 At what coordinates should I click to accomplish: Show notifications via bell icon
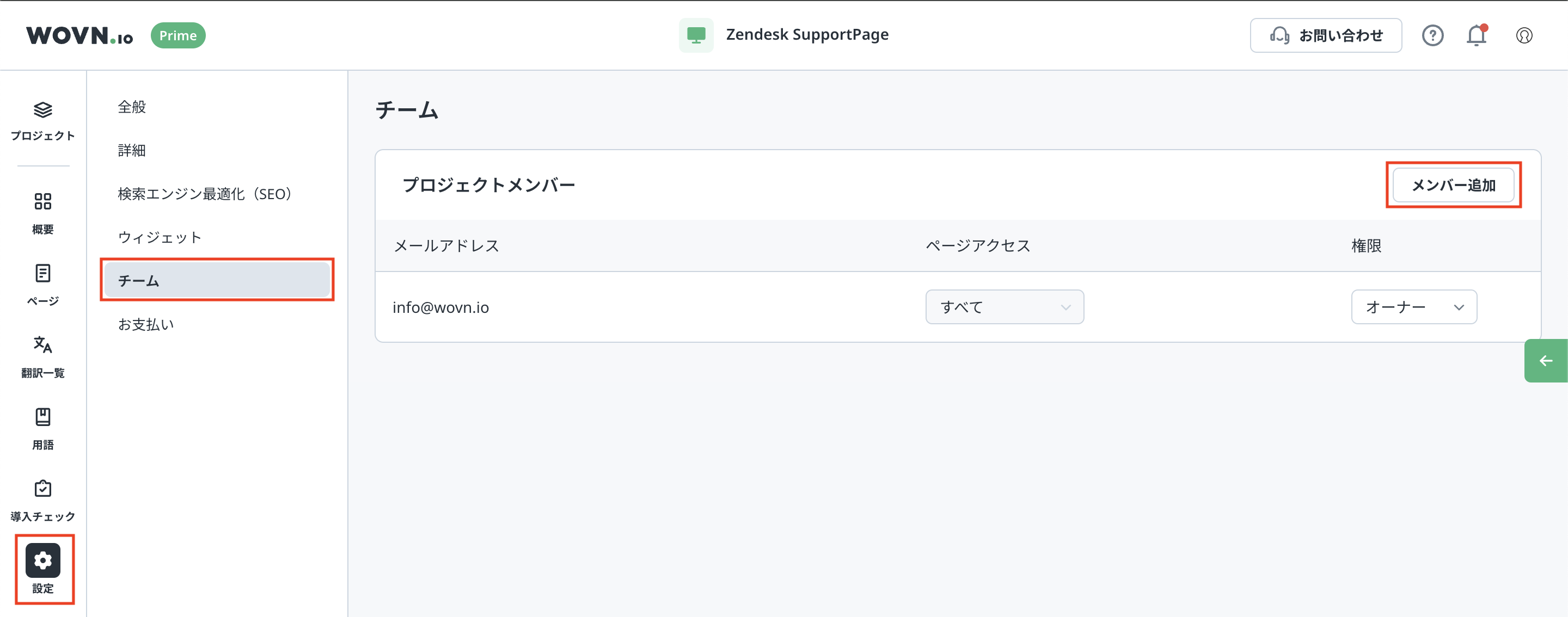(1476, 35)
